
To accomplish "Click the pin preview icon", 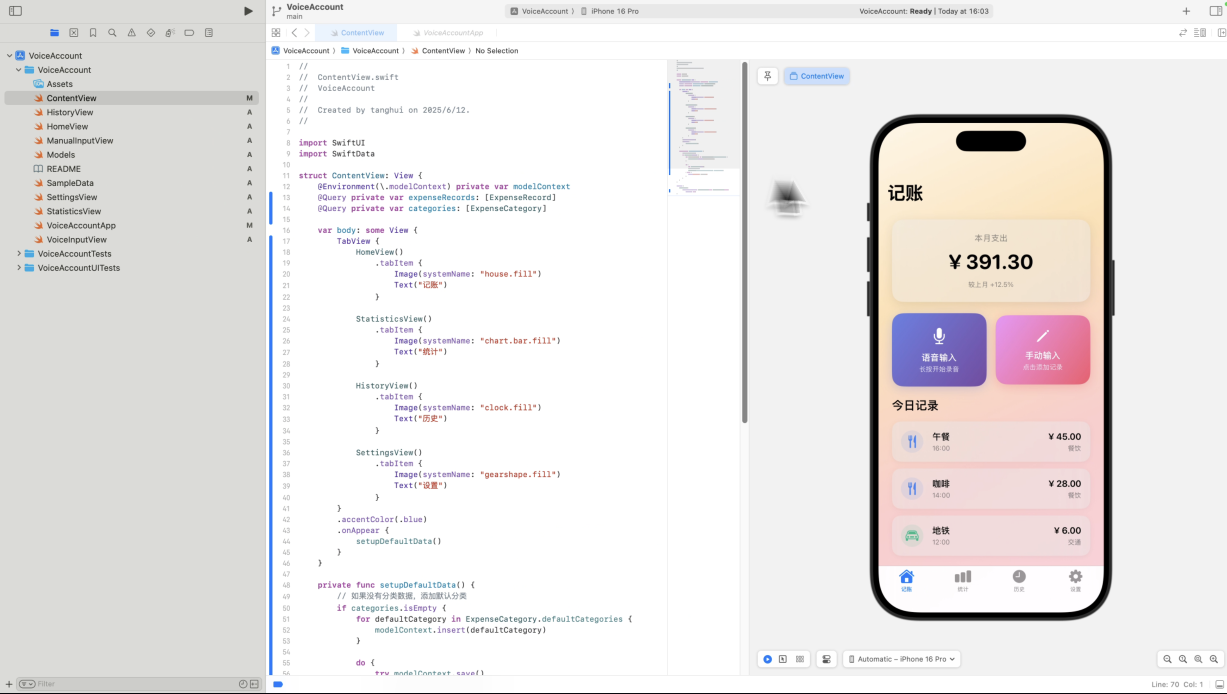I will click(767, 76).
